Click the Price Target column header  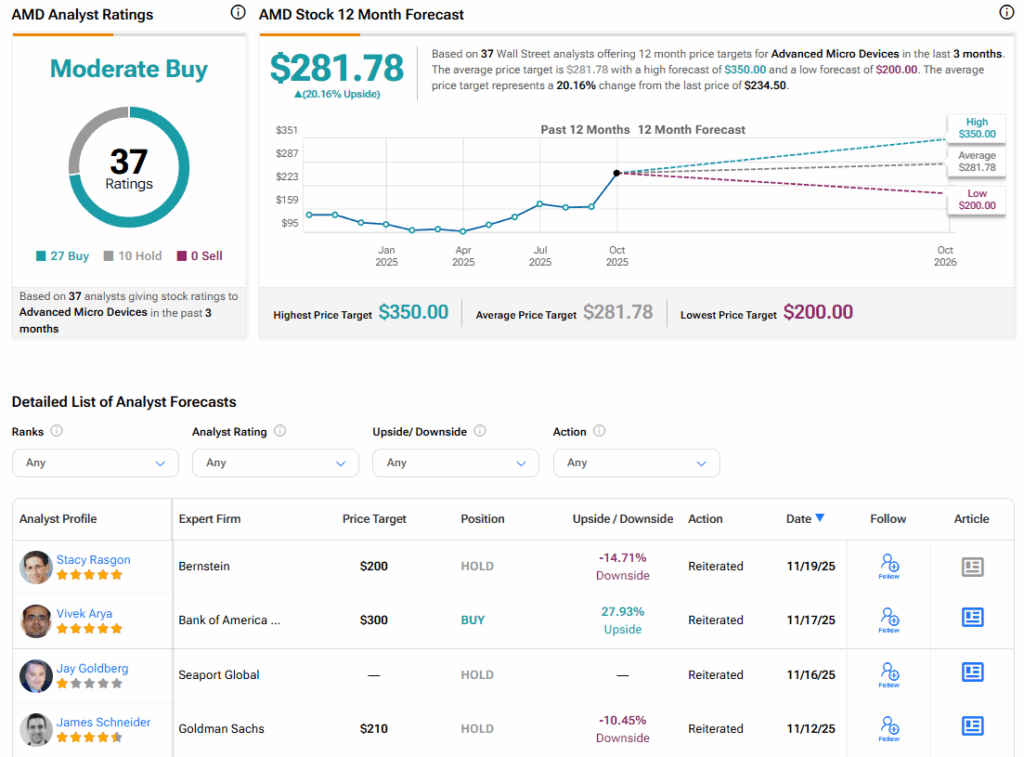(x=374, y=519)
